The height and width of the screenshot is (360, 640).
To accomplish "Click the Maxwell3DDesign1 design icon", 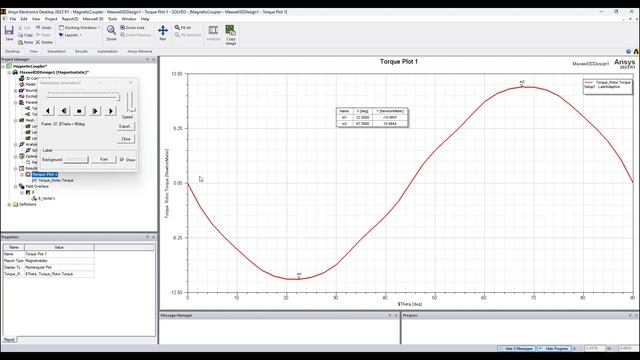I will click(x=16, y=72).
